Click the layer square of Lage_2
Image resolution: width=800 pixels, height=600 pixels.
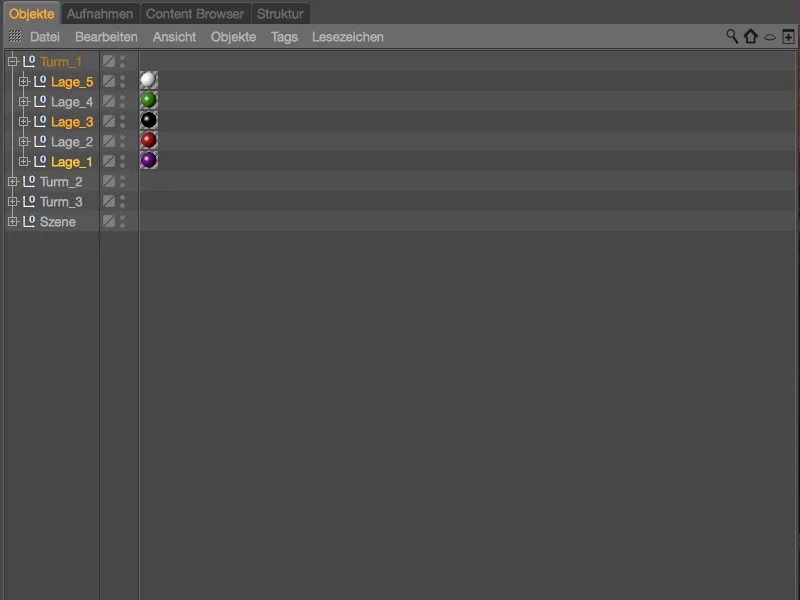[109, 141]
